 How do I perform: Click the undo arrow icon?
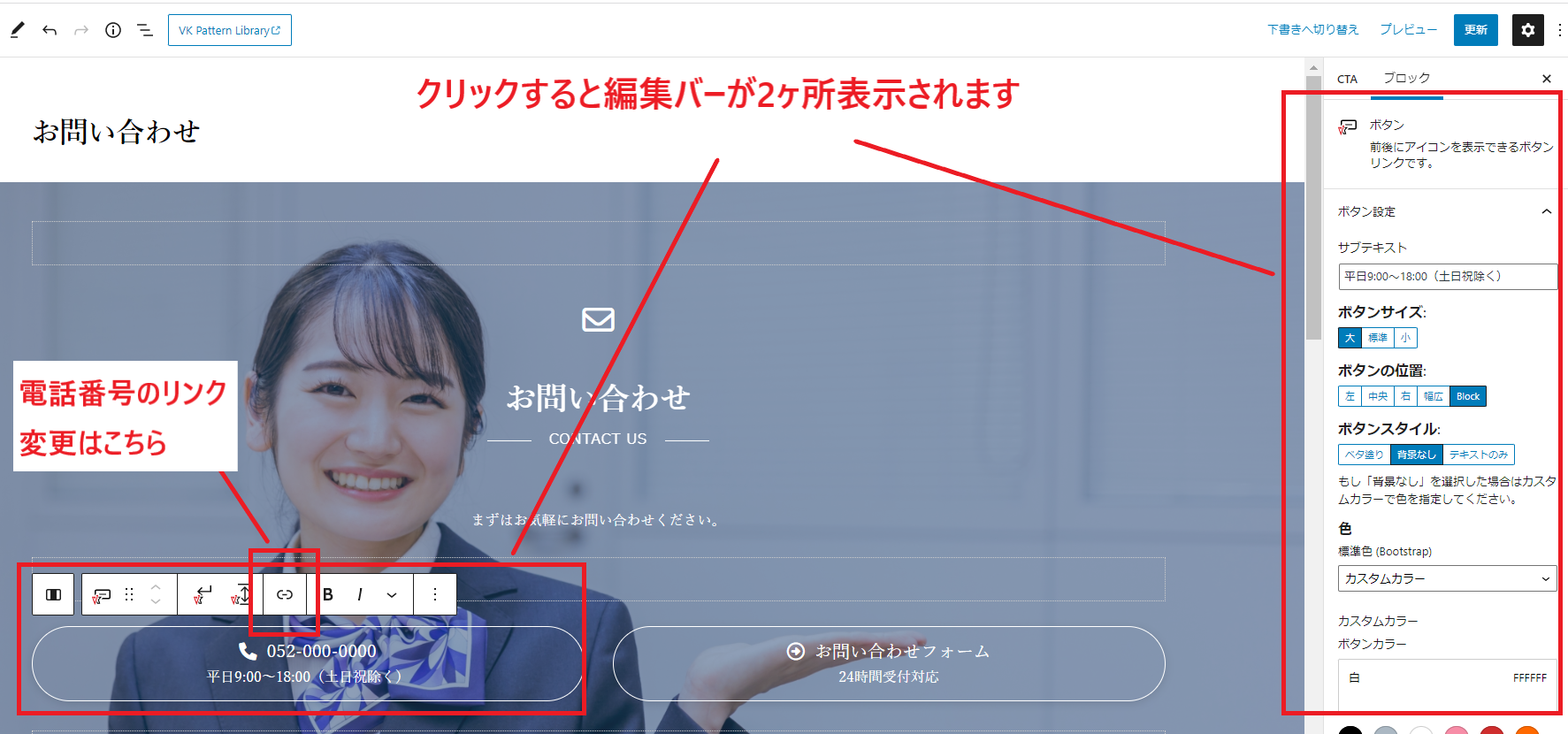click(x=50, y=30)
